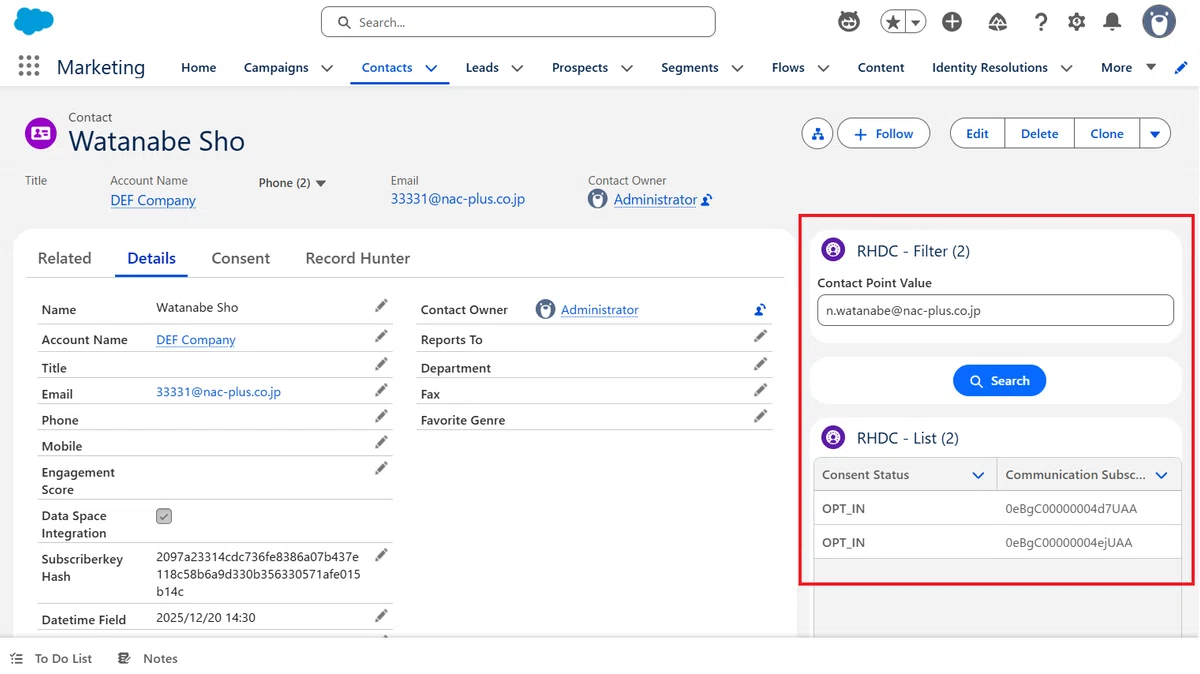
Task: View the contact hierarchy icon
Action: point(818,133)
